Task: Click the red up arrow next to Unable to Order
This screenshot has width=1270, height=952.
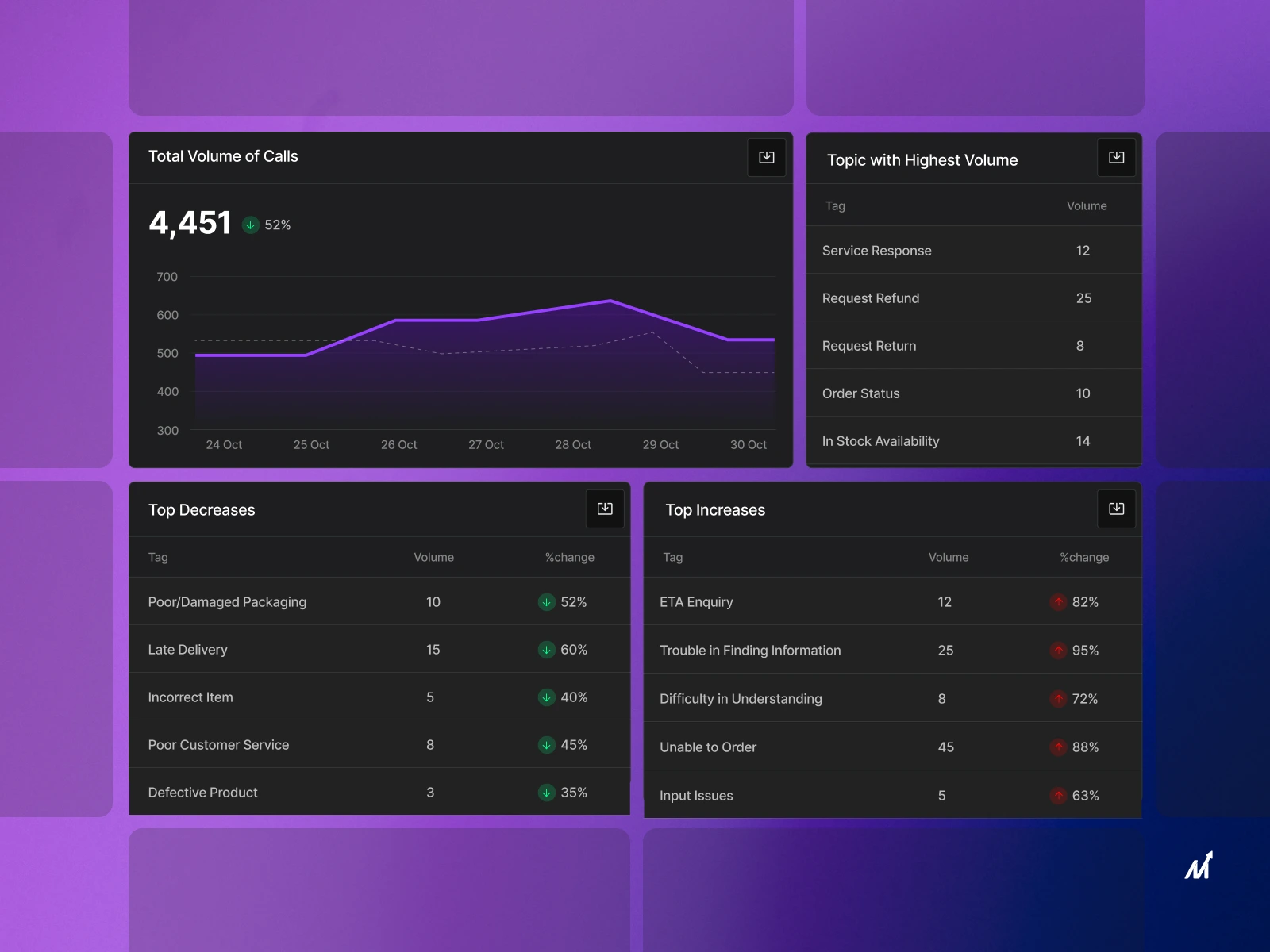Action: pos(1059,747)
